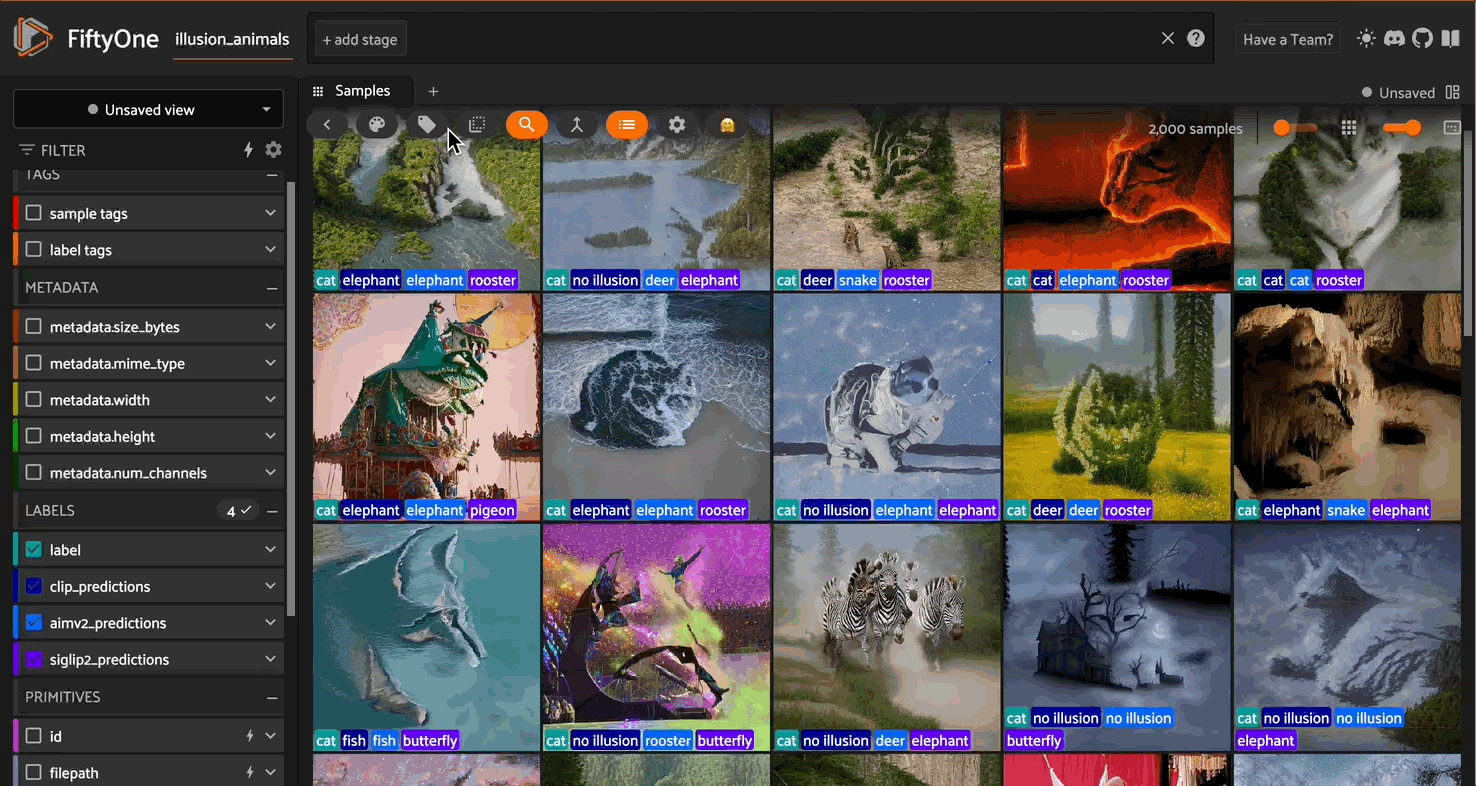
Task: Click the lightning icon in the filepath row
Action: (x=249, y=773)
